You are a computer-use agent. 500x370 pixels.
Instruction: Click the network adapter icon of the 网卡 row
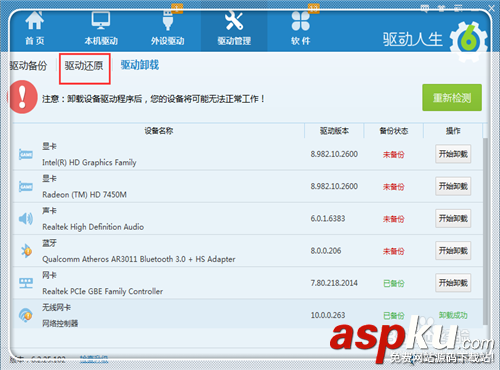[x=26, y=283]
